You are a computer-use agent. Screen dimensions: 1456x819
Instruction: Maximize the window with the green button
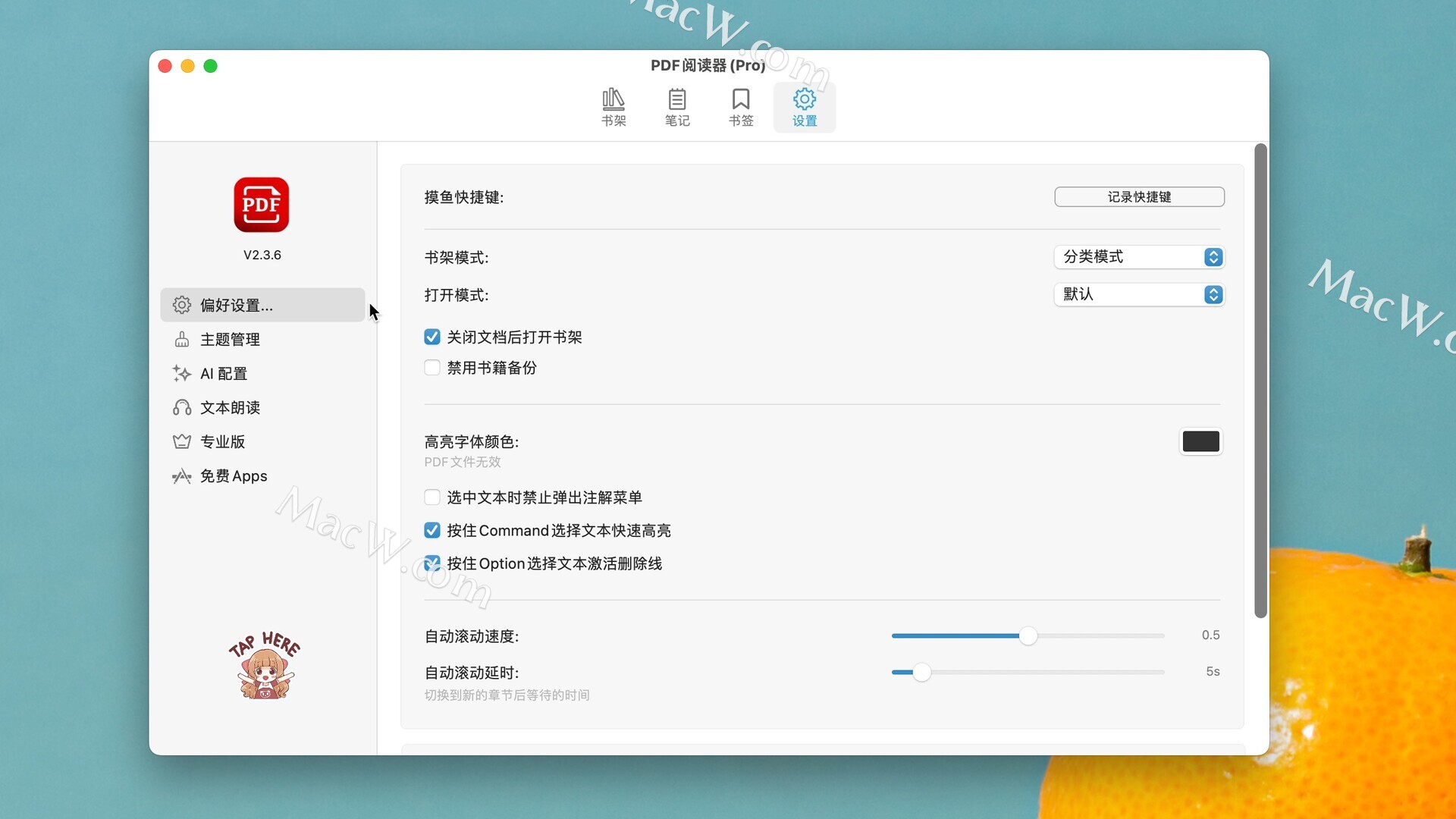click(210, 66)
